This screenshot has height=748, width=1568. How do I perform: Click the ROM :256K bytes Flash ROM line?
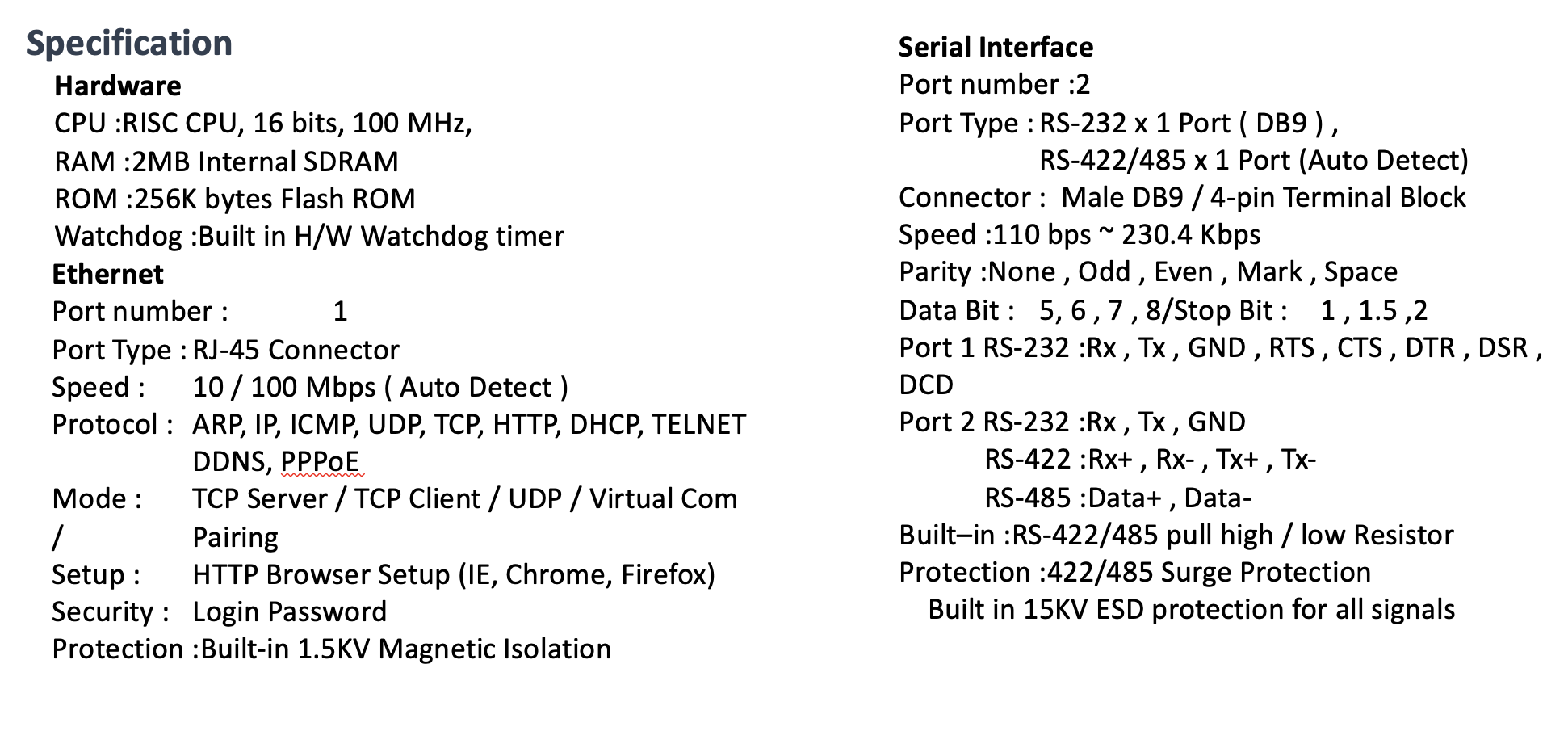pos(235,199)
